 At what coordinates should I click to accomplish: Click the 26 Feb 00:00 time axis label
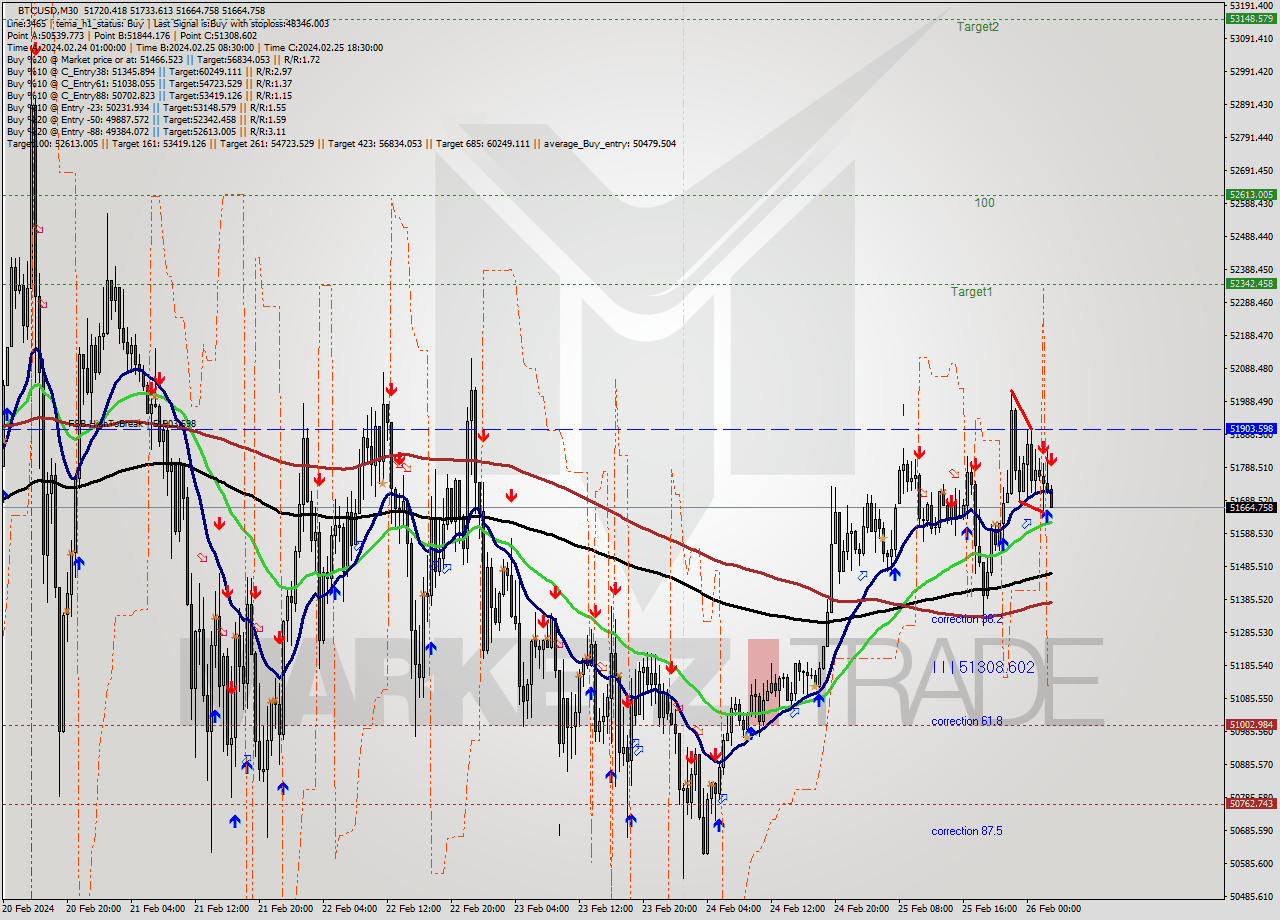click(1052, 908)
